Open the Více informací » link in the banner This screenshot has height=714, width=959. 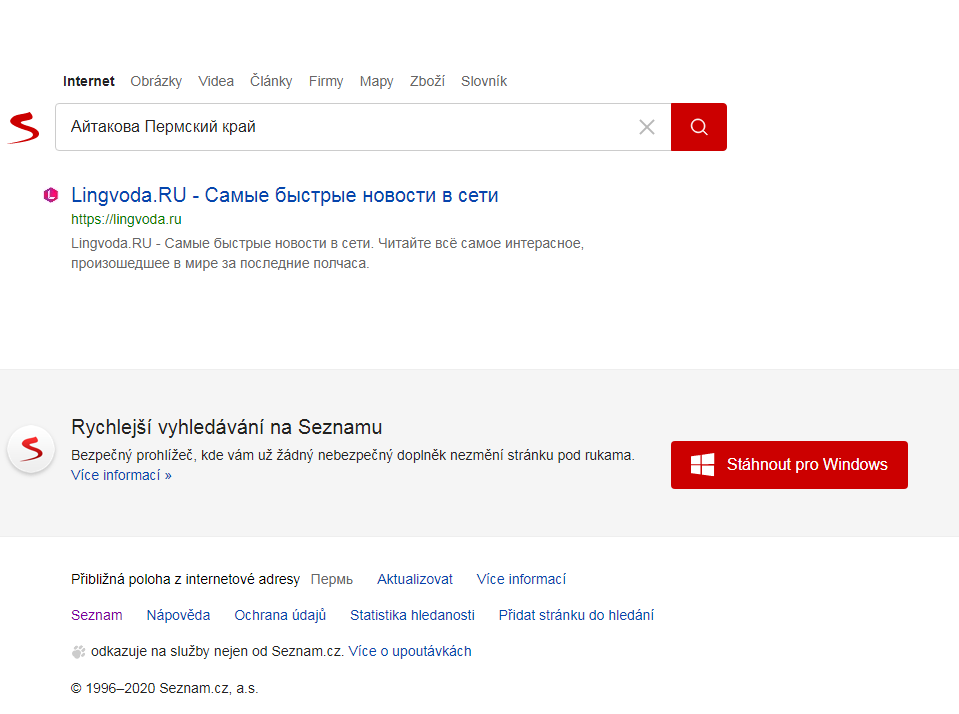point(121,475)
